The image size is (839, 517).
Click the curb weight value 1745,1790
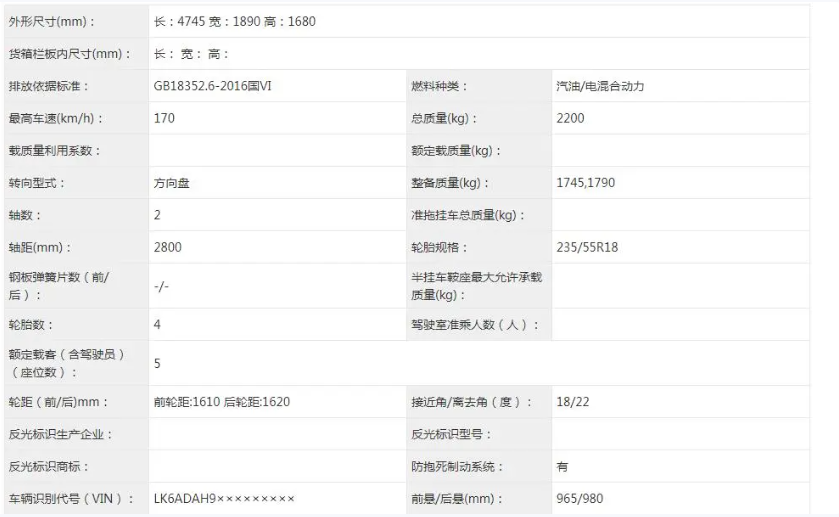point(585,183)
